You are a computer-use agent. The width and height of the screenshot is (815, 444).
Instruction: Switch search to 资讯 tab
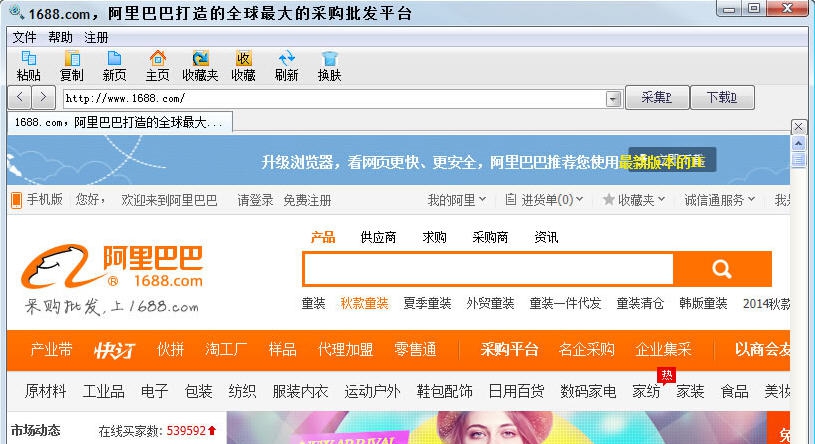pyautogui.click(x=546, y=238)
